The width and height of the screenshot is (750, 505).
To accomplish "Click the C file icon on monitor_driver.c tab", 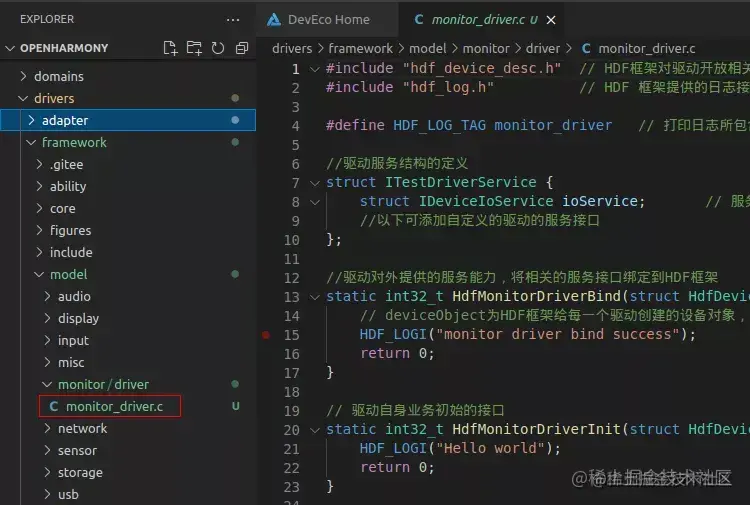I will coord(419,20).
